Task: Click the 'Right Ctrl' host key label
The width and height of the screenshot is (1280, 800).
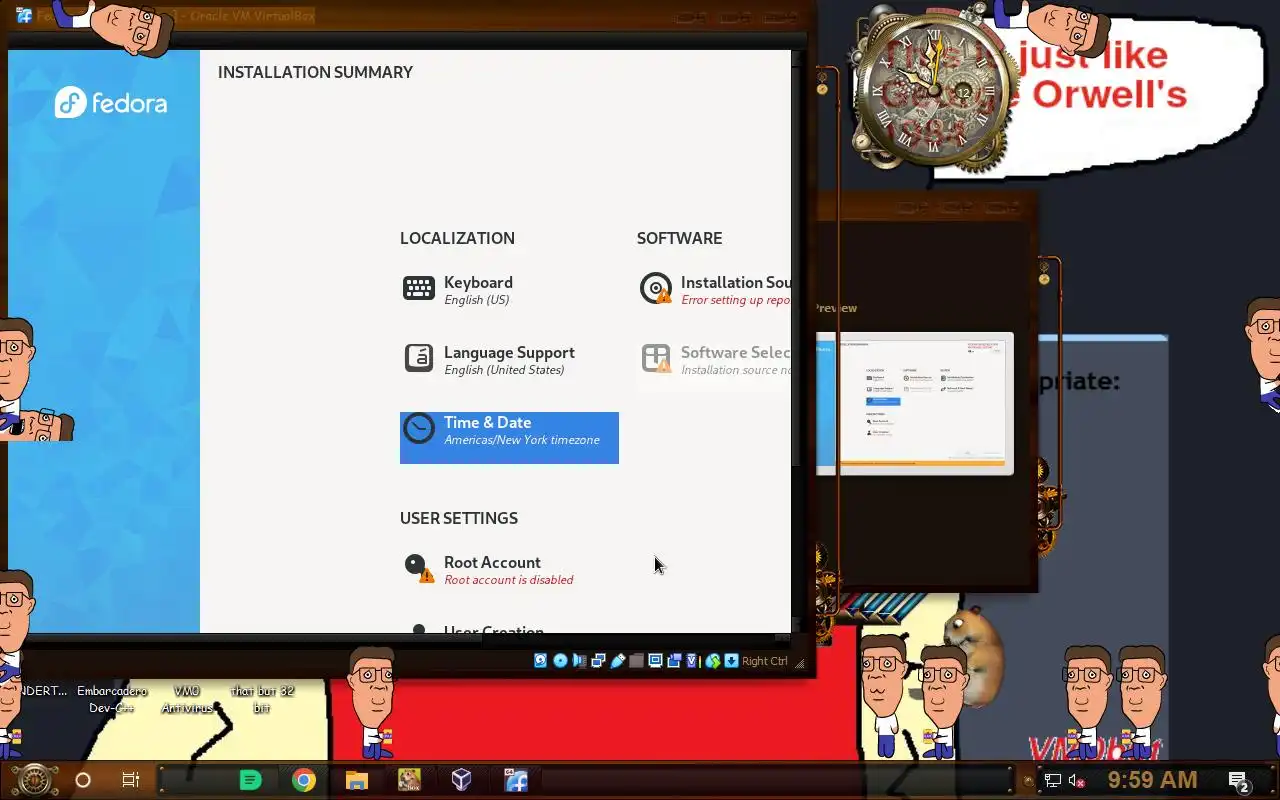Action: click(765, 661)
